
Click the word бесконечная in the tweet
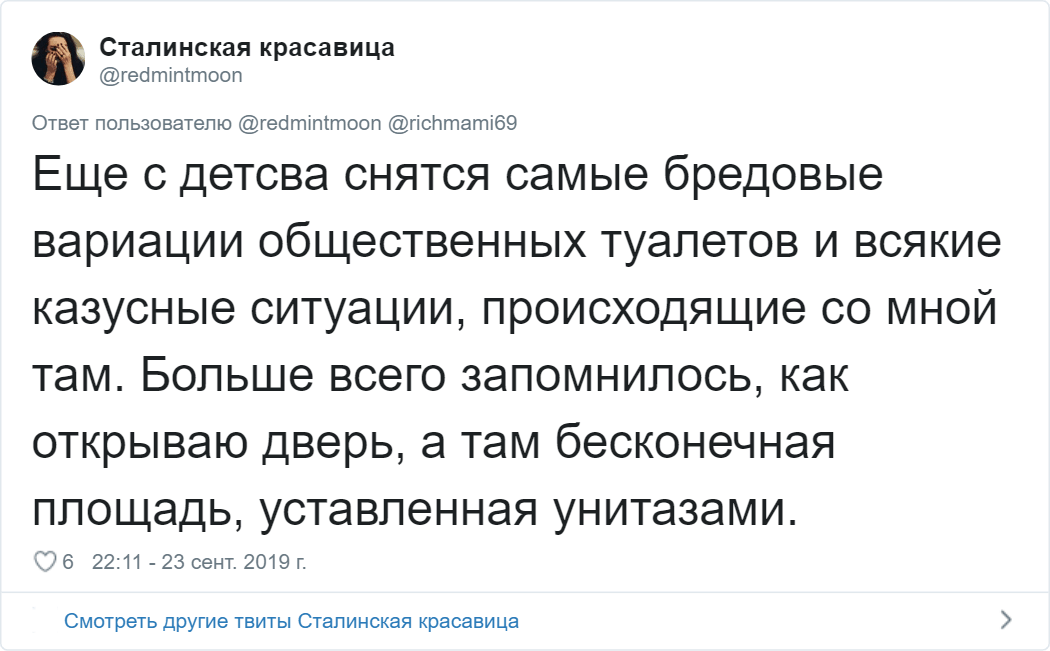pos(694,442)
